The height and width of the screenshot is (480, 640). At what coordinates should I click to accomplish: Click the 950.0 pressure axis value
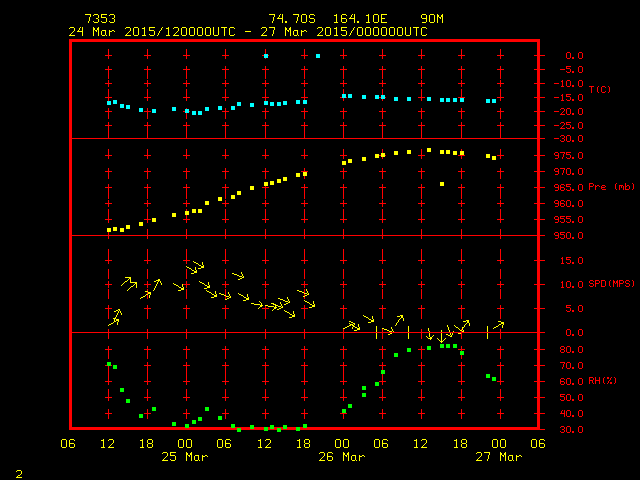pyautogui.click(x=569, y=236)
